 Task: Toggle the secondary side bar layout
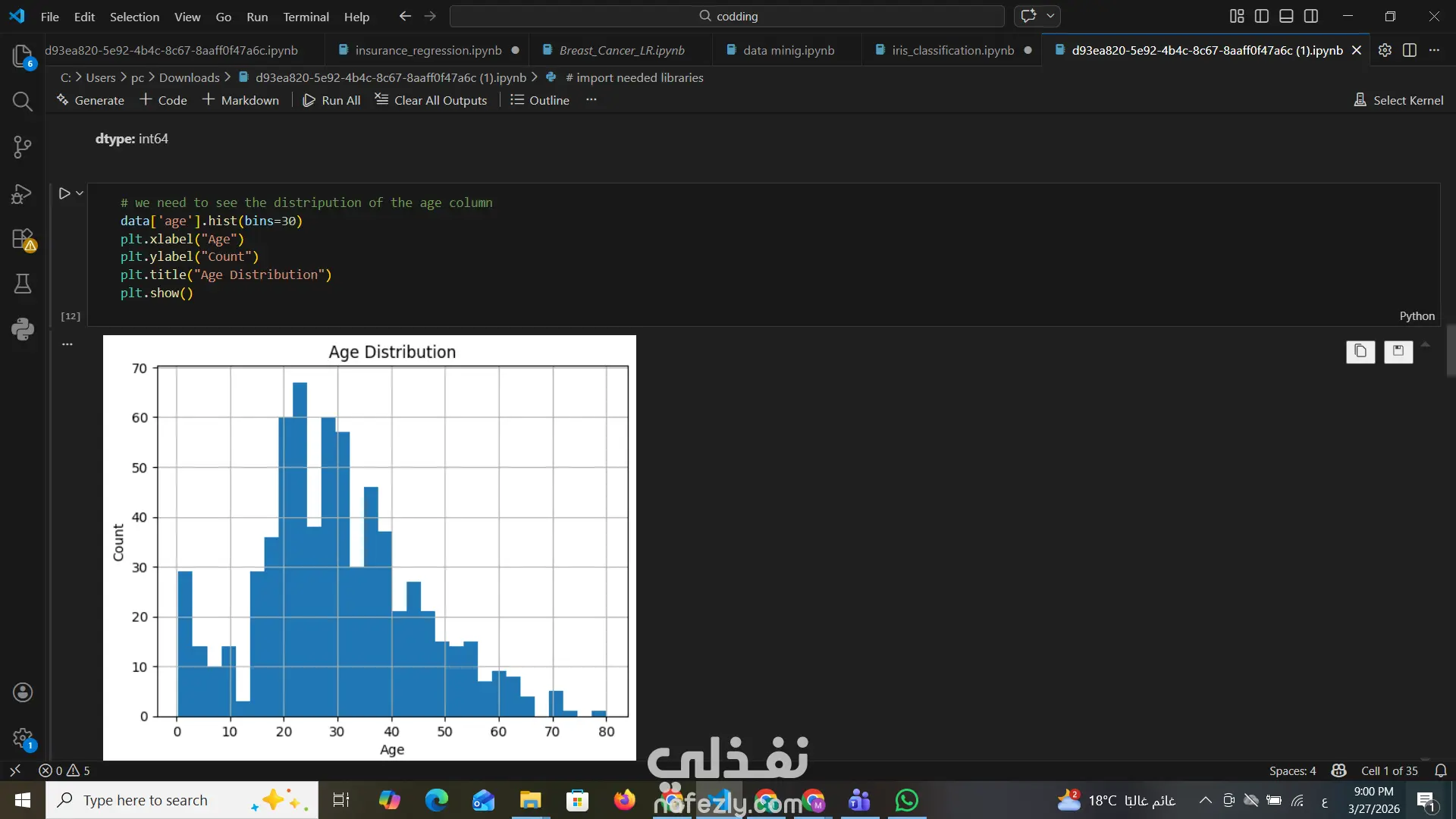pyautogui.click(x=1311, y=16)
